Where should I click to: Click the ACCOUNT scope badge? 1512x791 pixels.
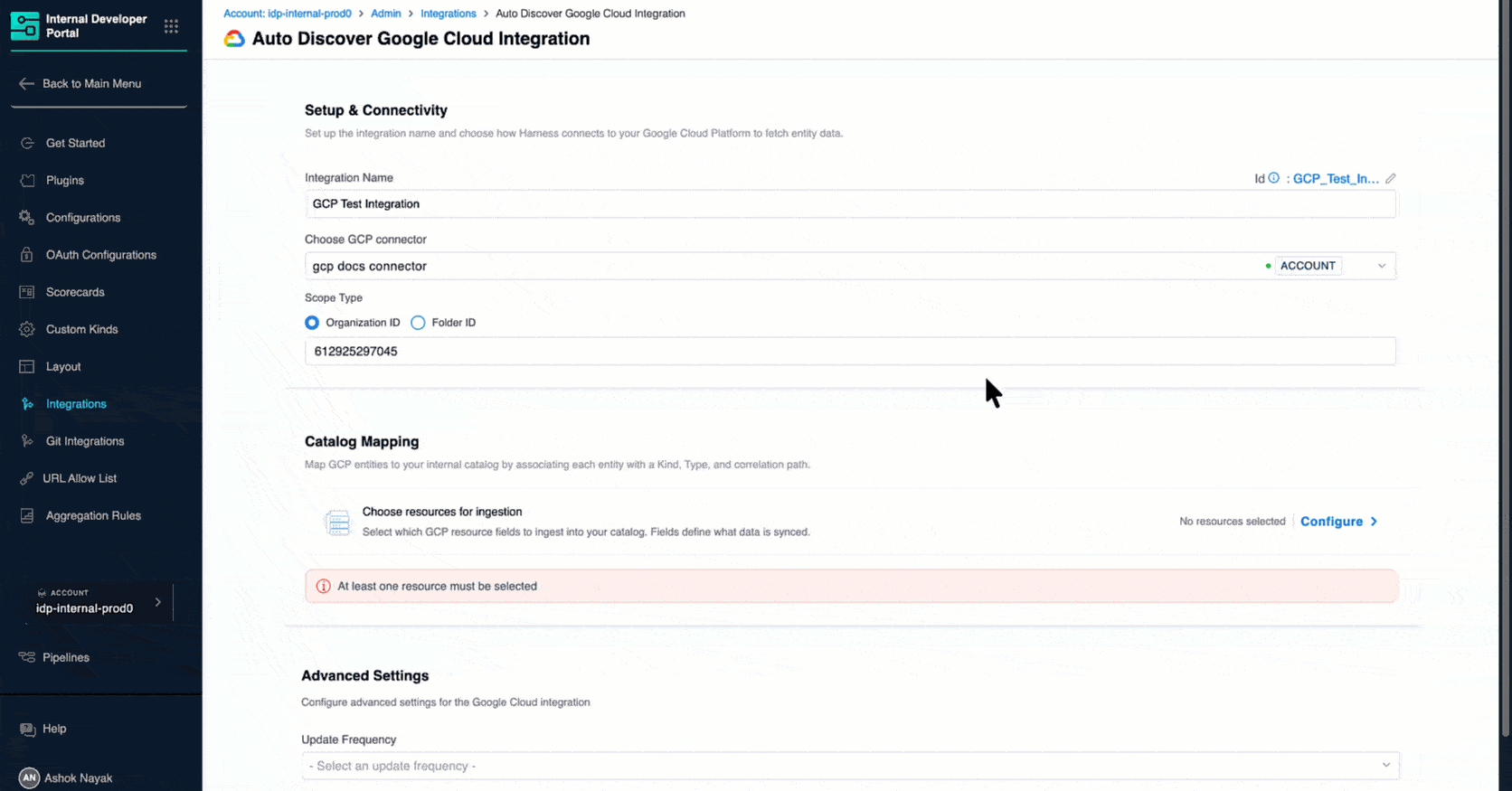[x=1308, y=266]
